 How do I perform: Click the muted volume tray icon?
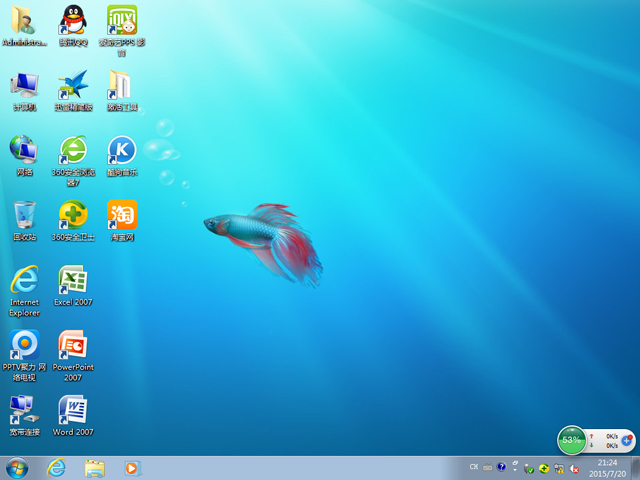(574, 469)
